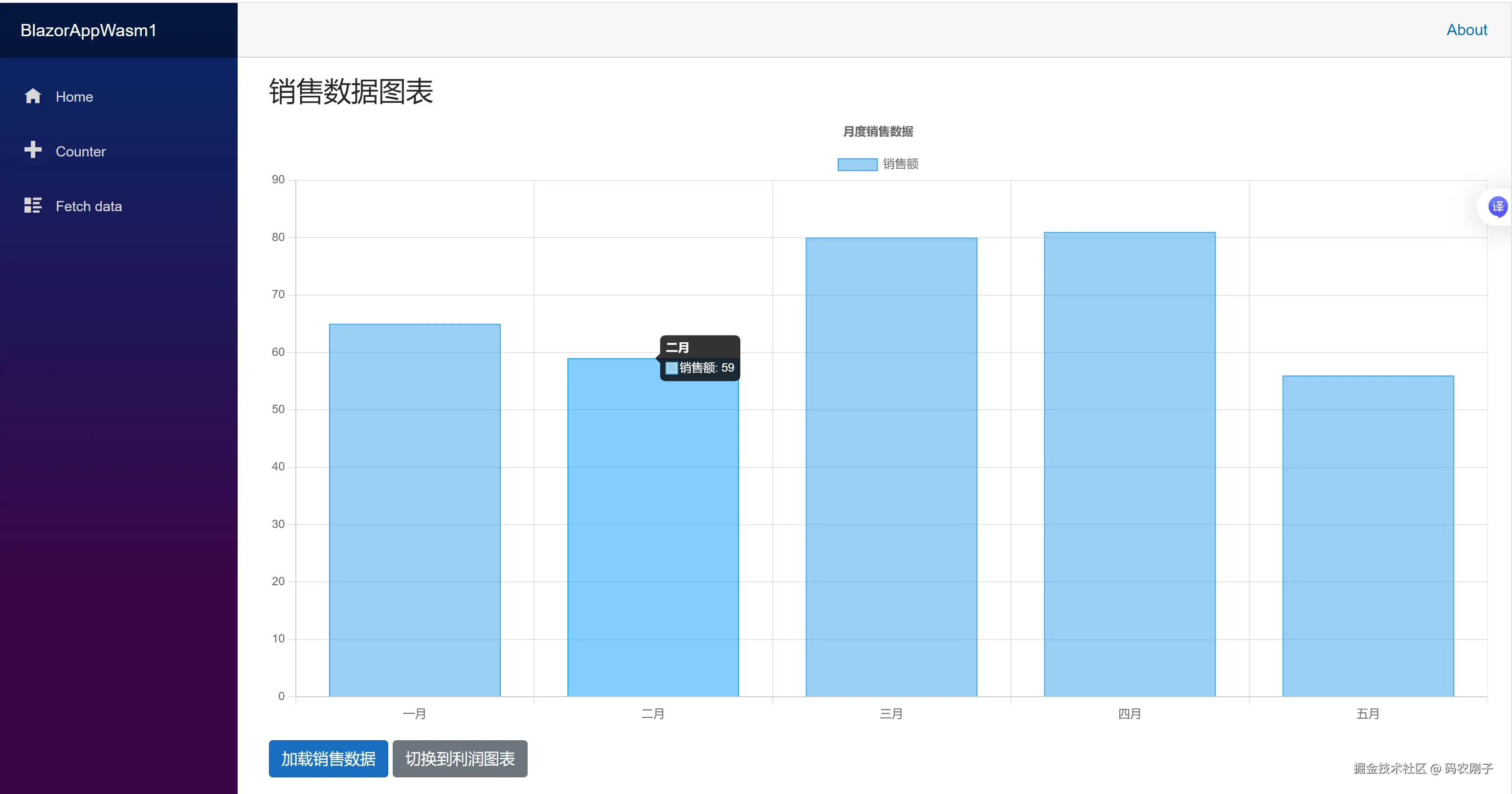Click the 五月 bar in the chart
1512x794 pixels.
(1368, 534)
